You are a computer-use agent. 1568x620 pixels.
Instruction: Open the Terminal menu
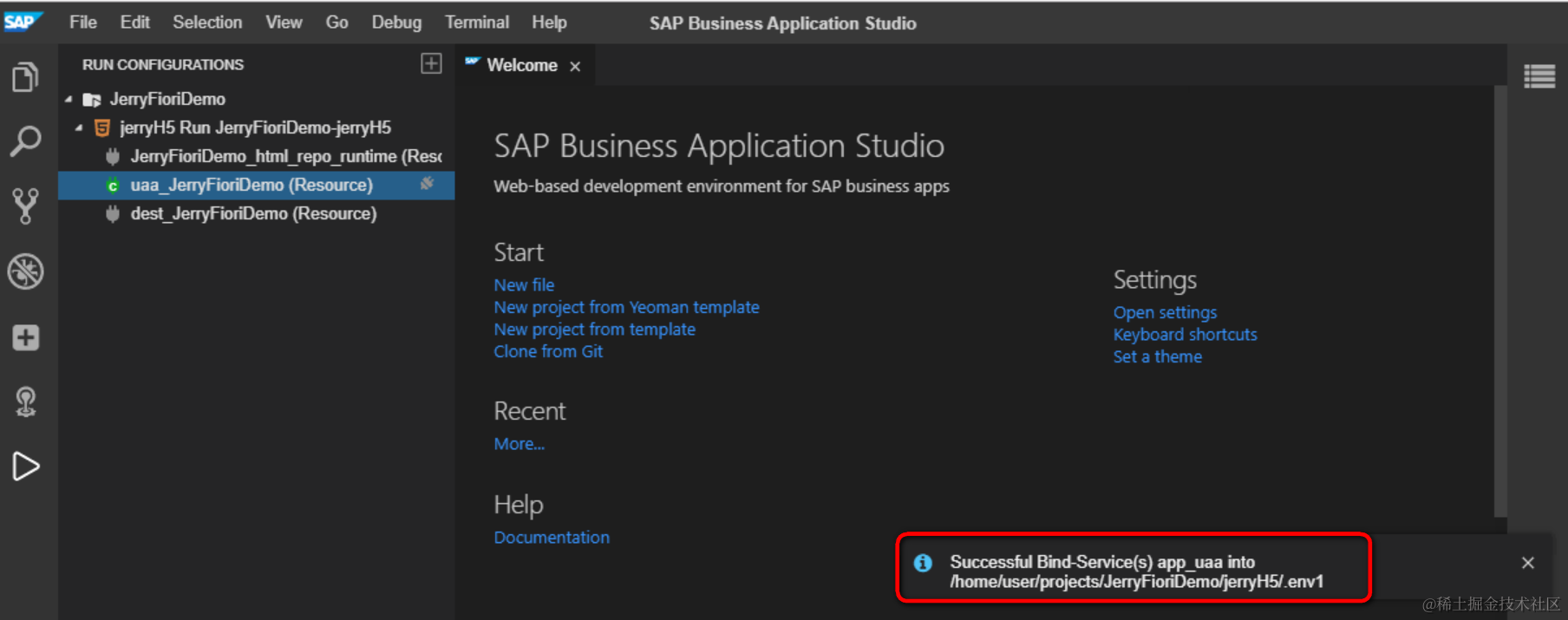(x=476, y=23)
